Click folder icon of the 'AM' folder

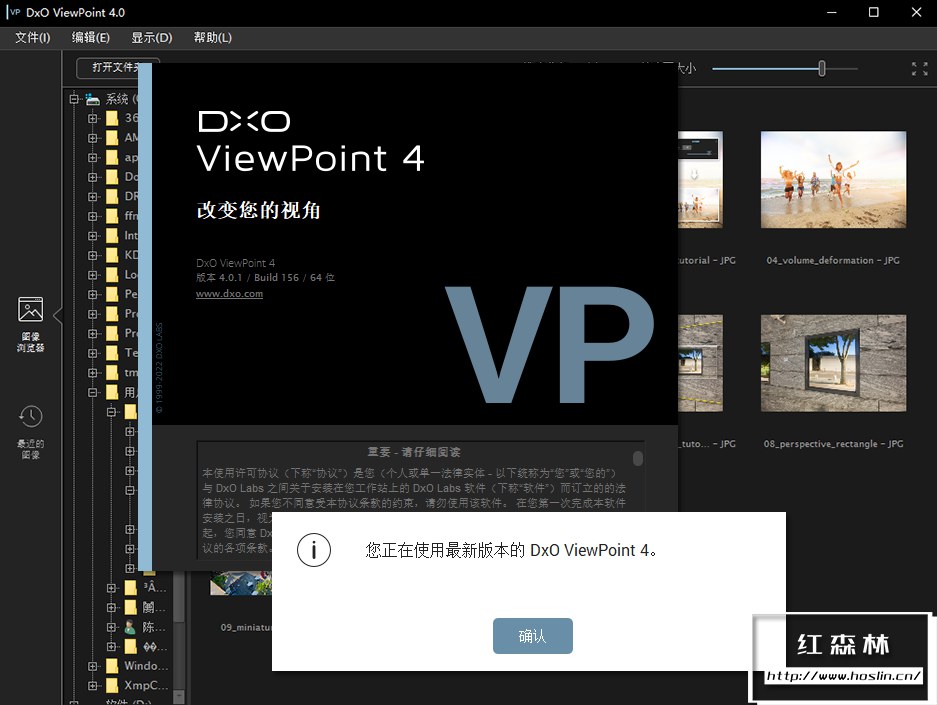112,138
